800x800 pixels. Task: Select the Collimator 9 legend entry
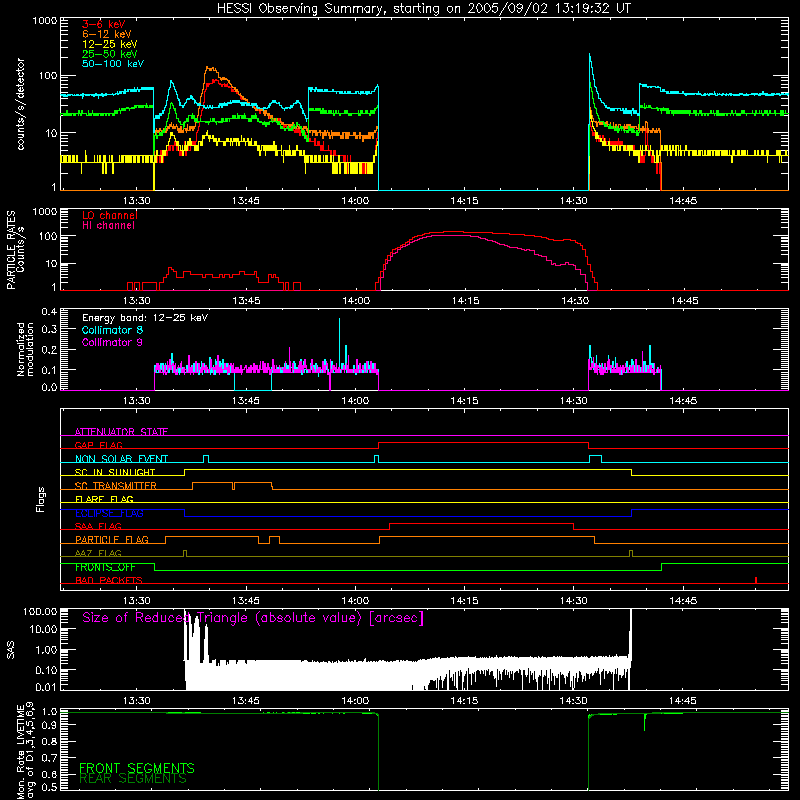112,342
